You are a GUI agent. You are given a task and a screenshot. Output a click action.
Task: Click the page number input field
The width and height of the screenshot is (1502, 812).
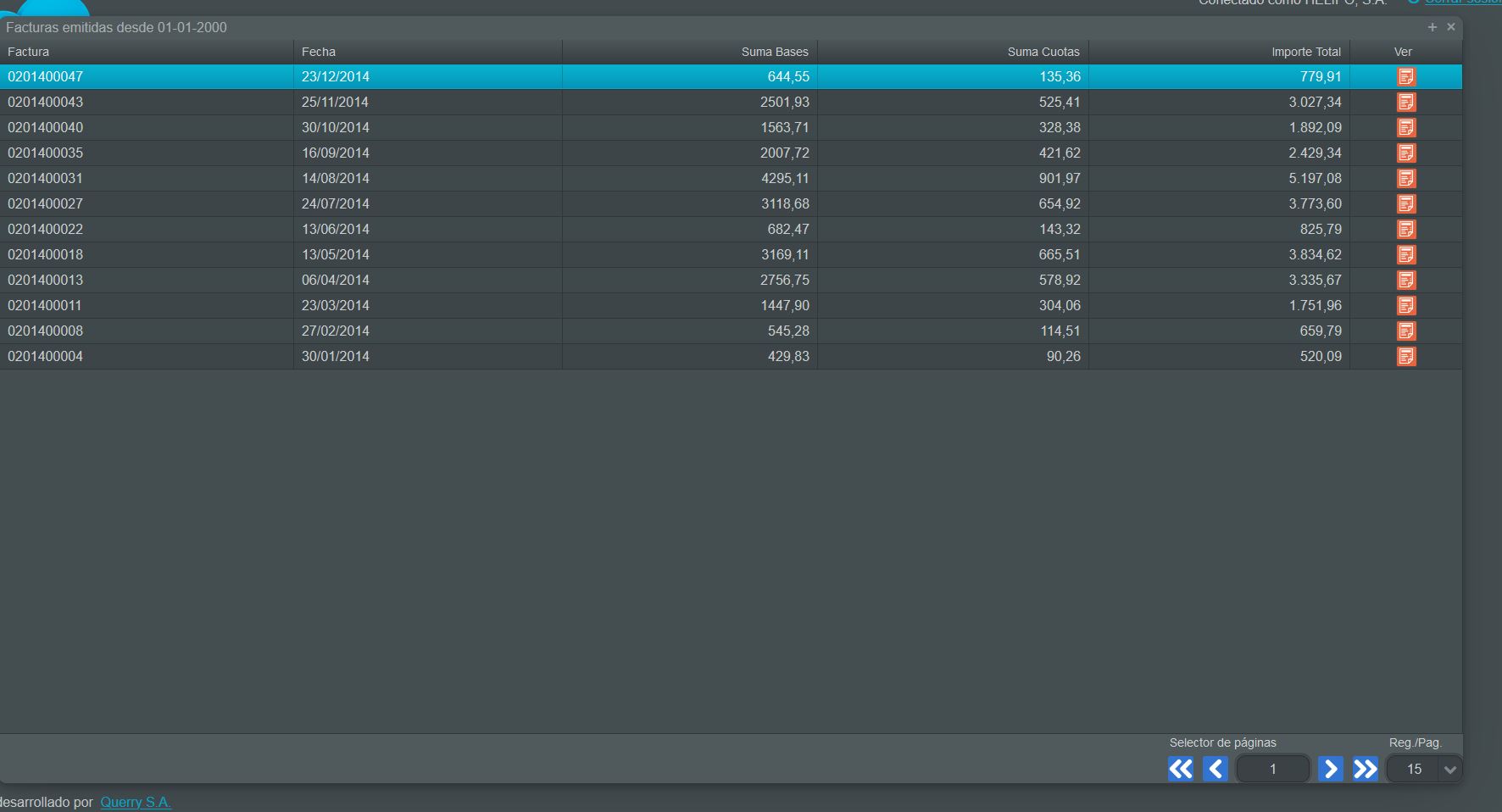tap(1272, 770)
